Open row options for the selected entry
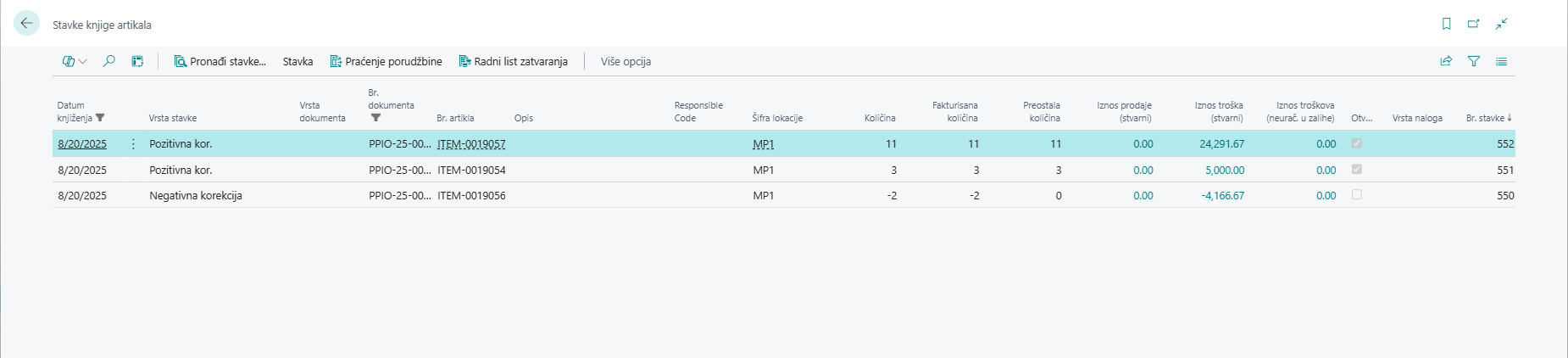Screen dimensions: 1568x358 pos(133,144)
